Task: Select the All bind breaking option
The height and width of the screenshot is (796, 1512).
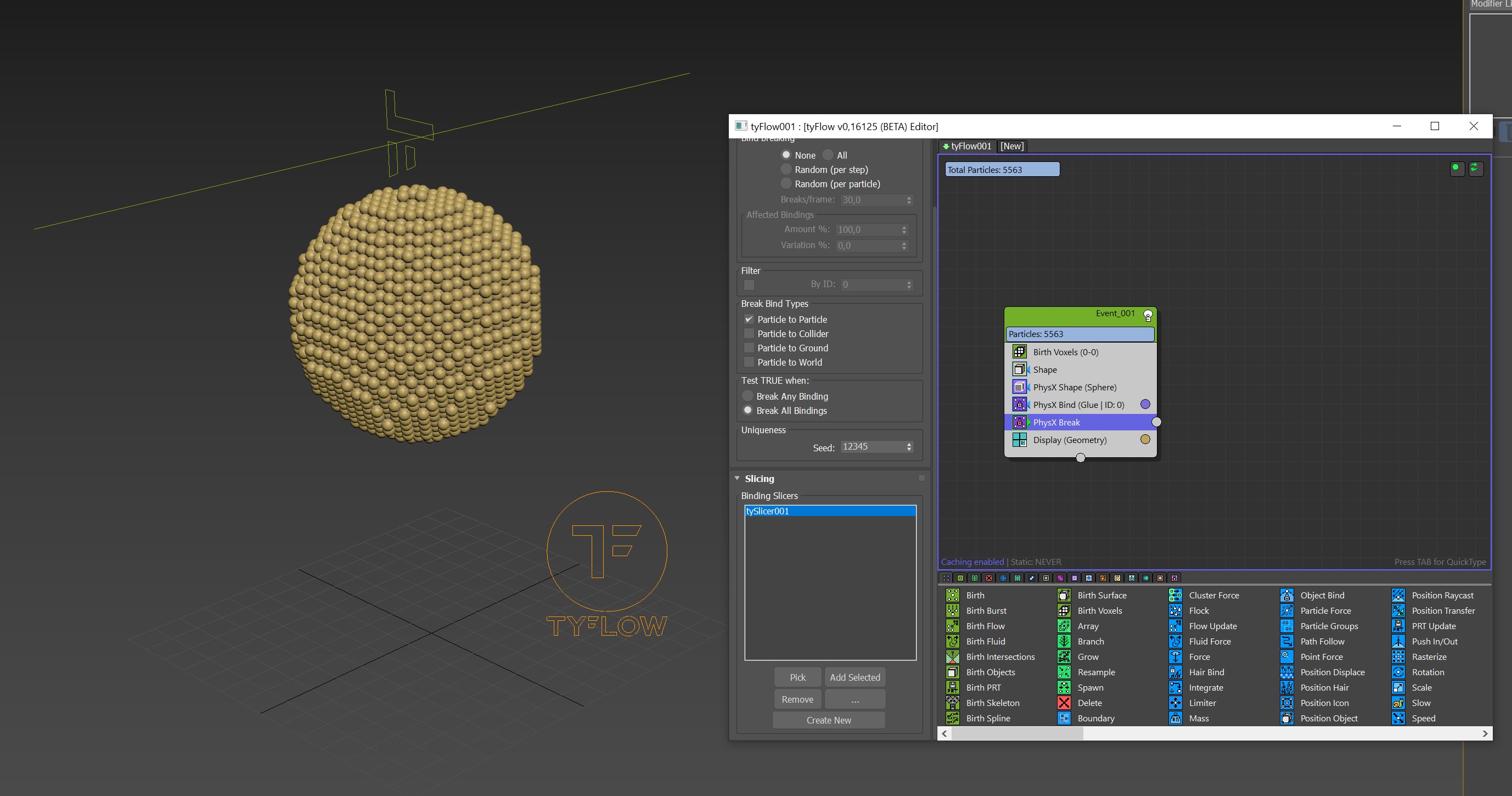Action: tap(828, 155)
